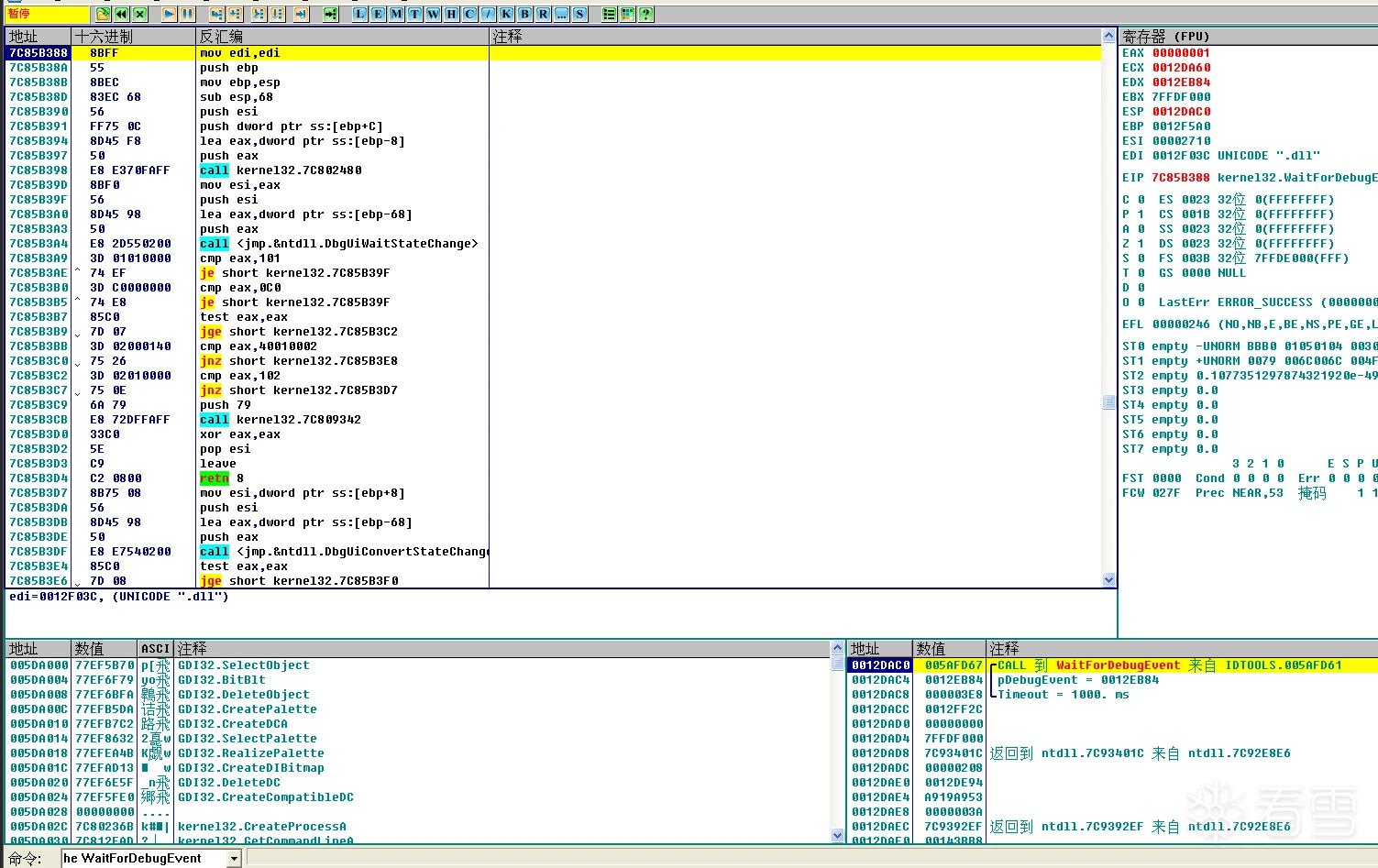The image size is (1378, 868).
Task: Click the Trace Over toolbar icon
Action: 277,14
